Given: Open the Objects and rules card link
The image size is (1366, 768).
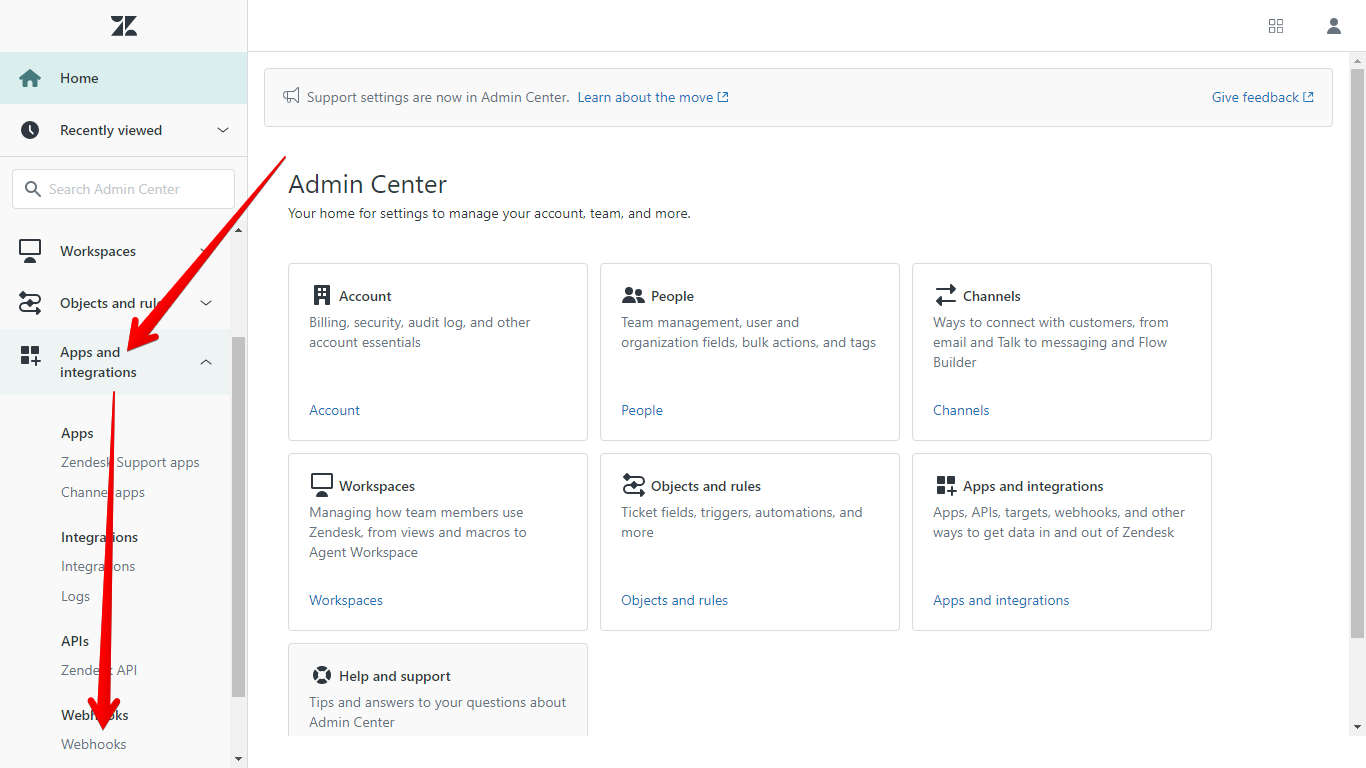Looking at the screenshot, I should 674,600.
